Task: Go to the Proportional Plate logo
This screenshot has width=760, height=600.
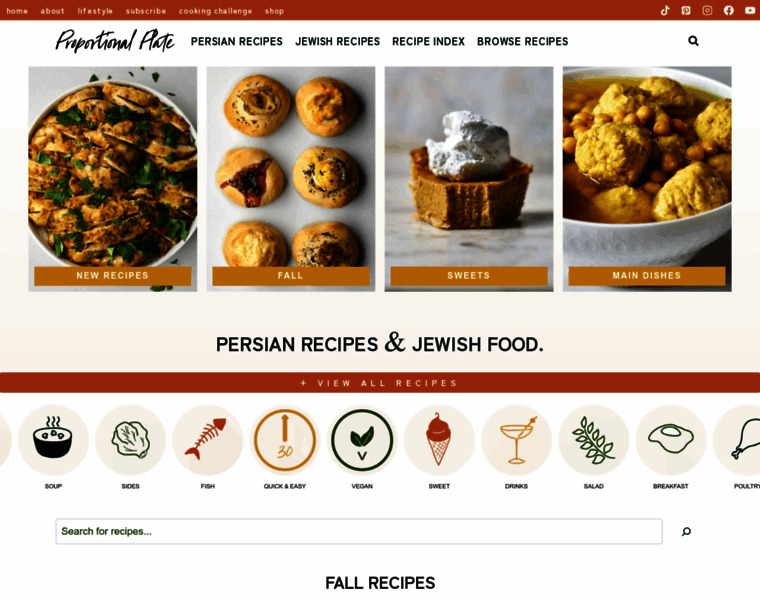Action: pos(115,41)
